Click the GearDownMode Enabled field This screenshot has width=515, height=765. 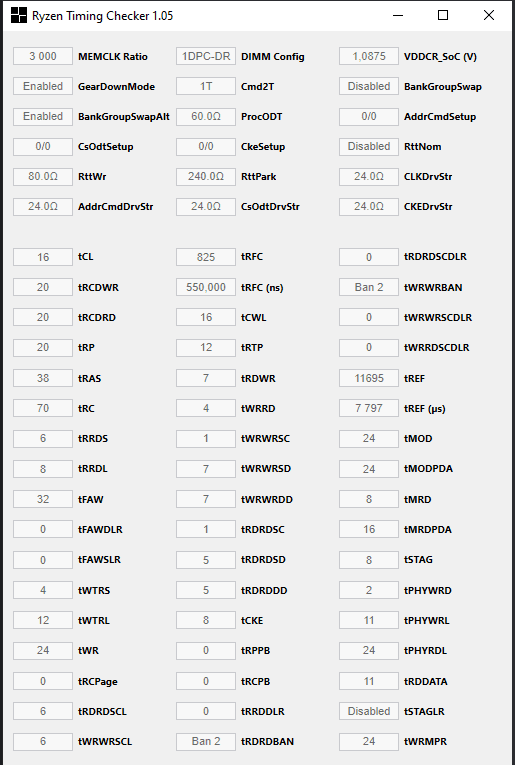point(43,86)
